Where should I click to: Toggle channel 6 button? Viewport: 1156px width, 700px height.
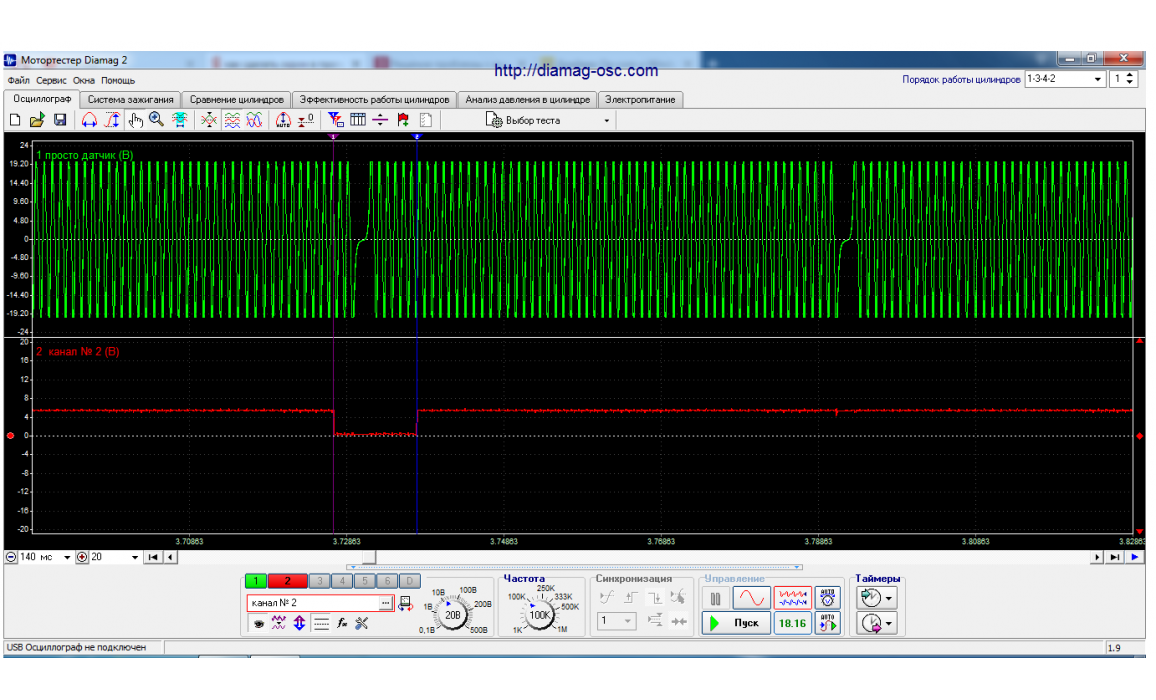(387, 581)
